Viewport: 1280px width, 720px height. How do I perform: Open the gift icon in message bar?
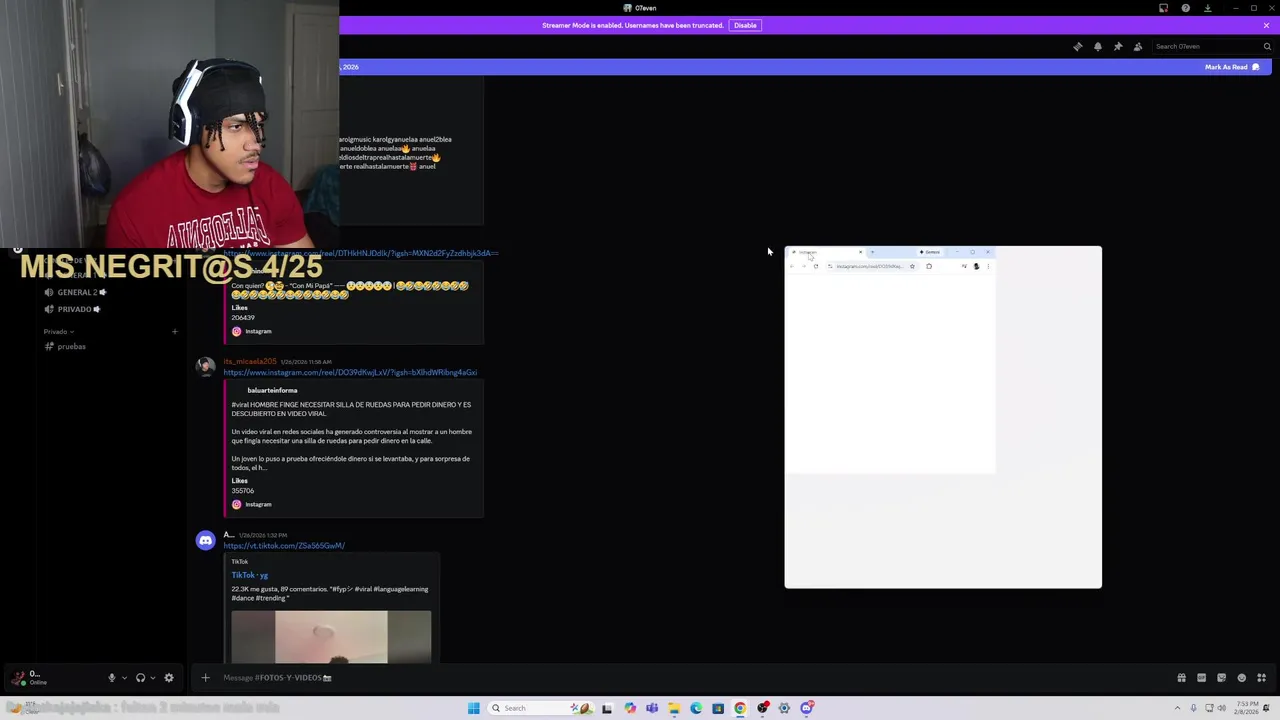[x=1181, y=677]
